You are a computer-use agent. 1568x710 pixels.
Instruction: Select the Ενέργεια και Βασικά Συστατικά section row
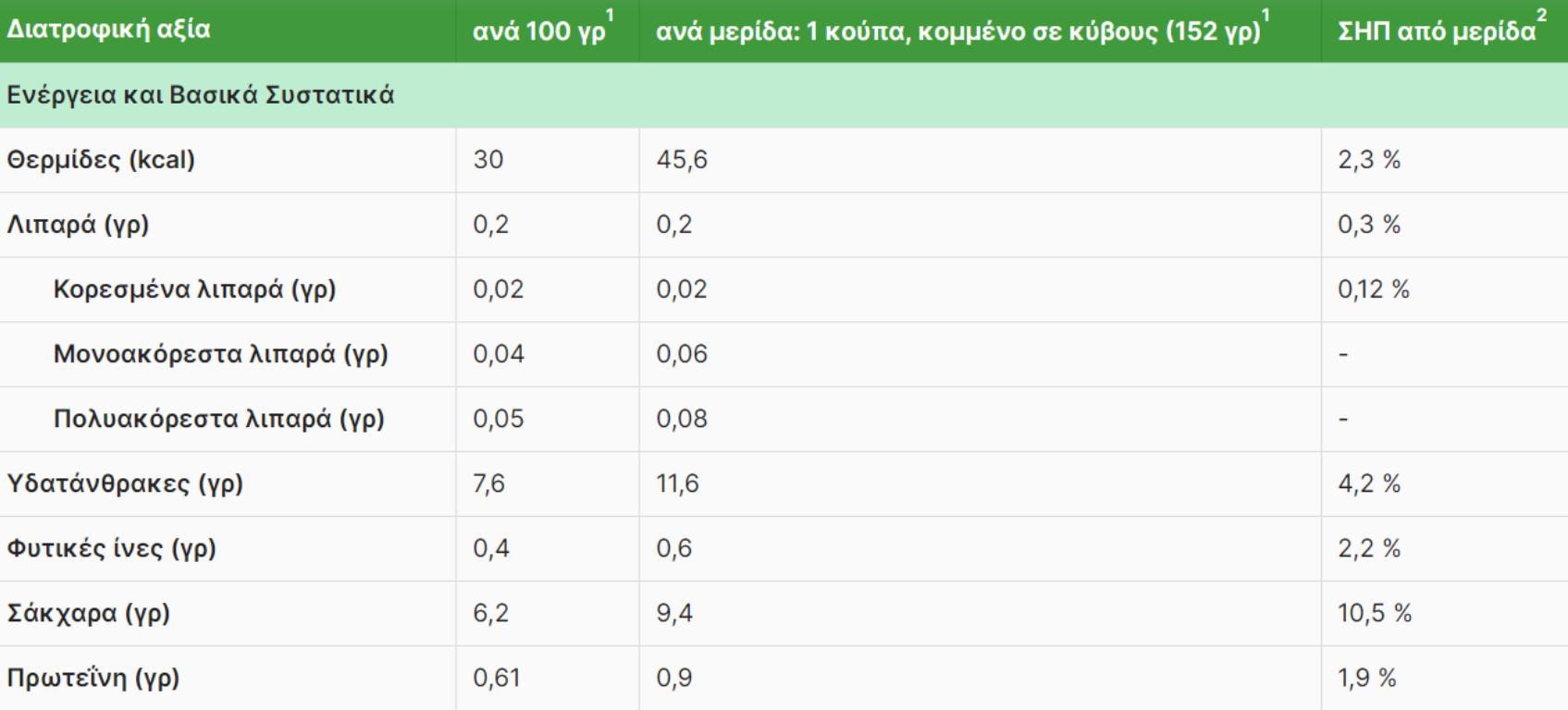pyautogui.click(x=201, y=95)
